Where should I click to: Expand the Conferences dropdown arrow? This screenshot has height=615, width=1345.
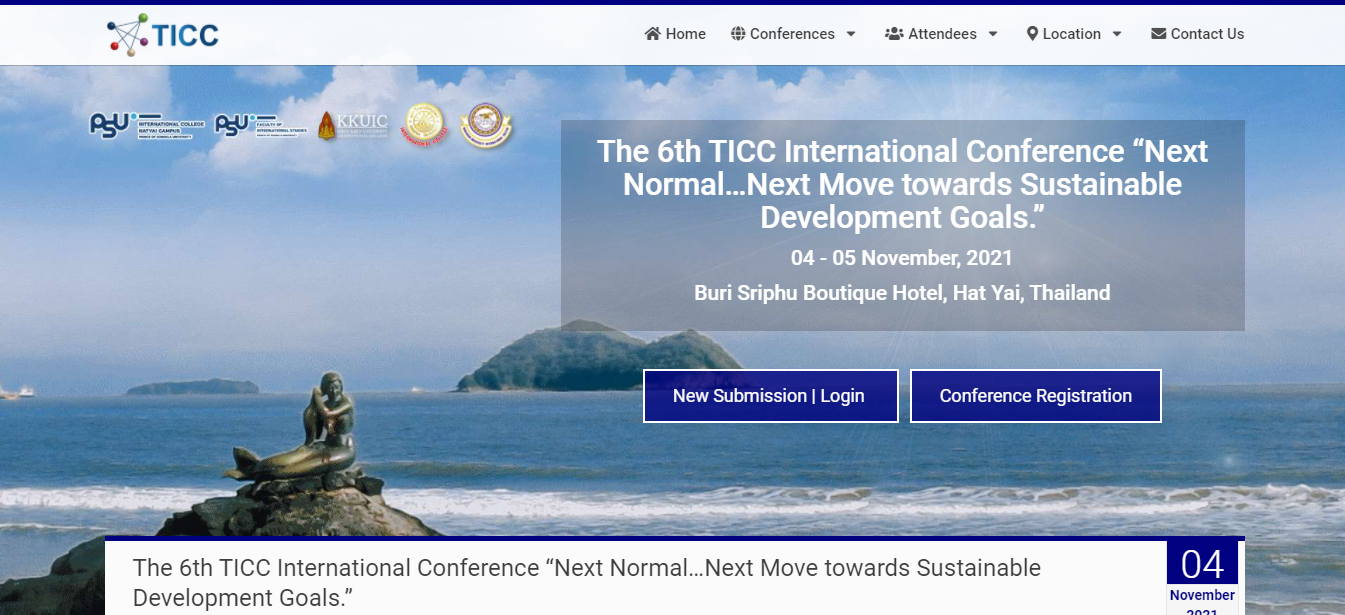coord(851,34)
